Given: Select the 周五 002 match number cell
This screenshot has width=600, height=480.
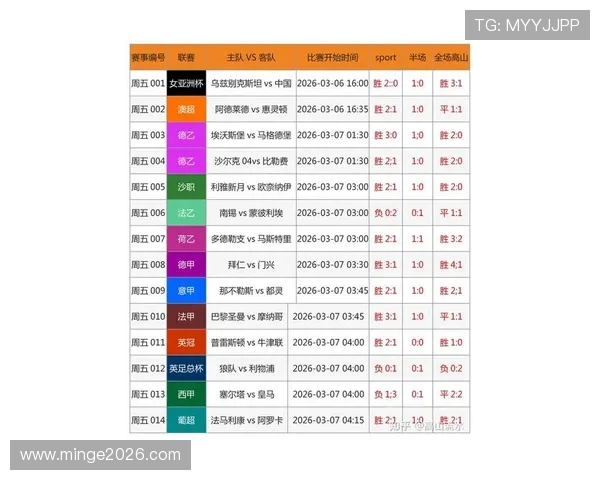Looking at the screenshot, I should [148, 109].
